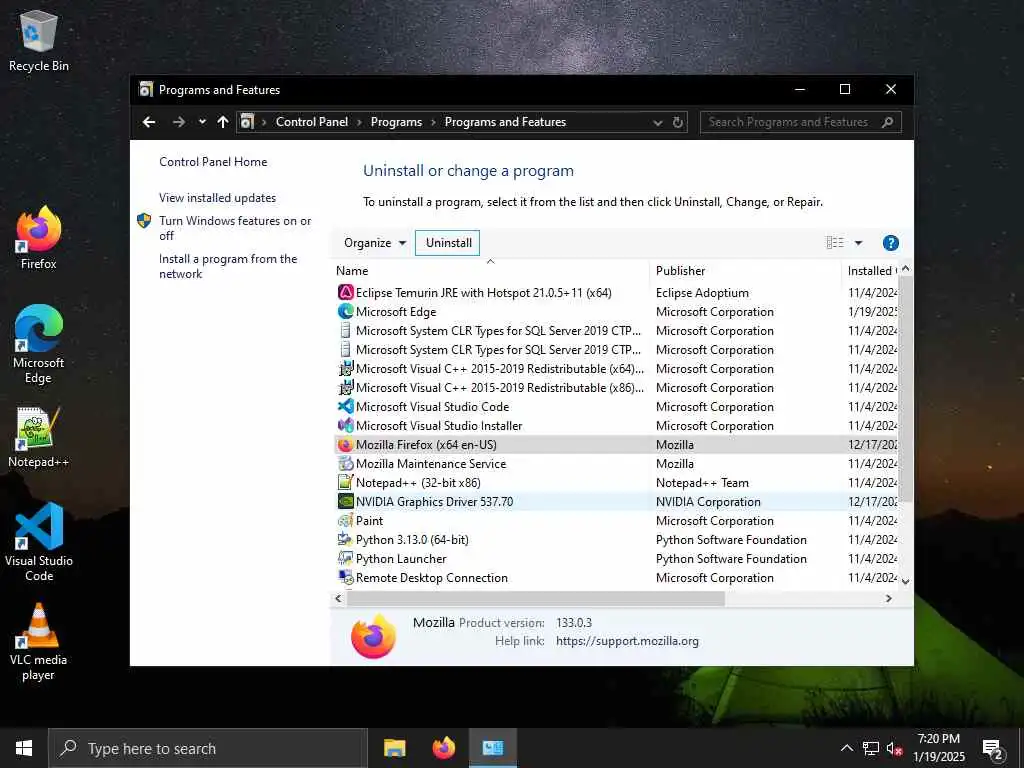The height and width of the screenshot is (768, 1024).
Task: Open Turn Windows features on or off
Action: point(235,228)
